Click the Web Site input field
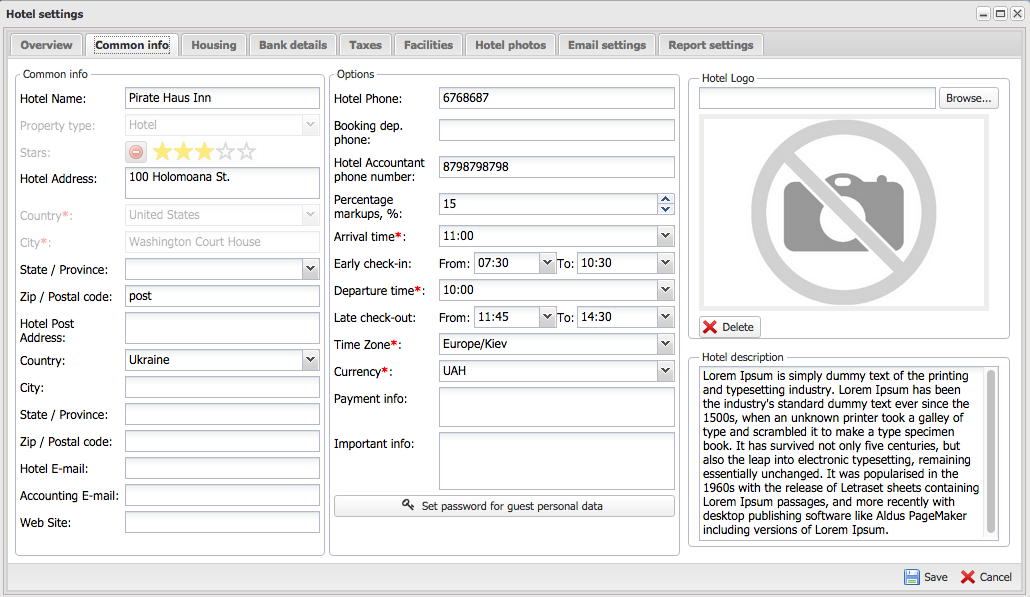The image size is (1030, 597). [x=222, y=522]
